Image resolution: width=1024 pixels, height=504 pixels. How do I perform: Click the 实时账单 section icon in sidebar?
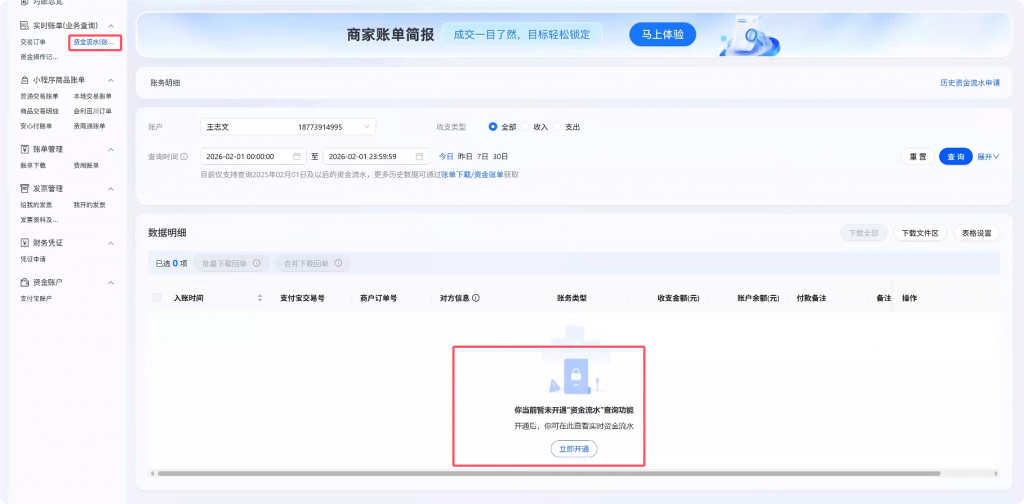tap(25, 25)
